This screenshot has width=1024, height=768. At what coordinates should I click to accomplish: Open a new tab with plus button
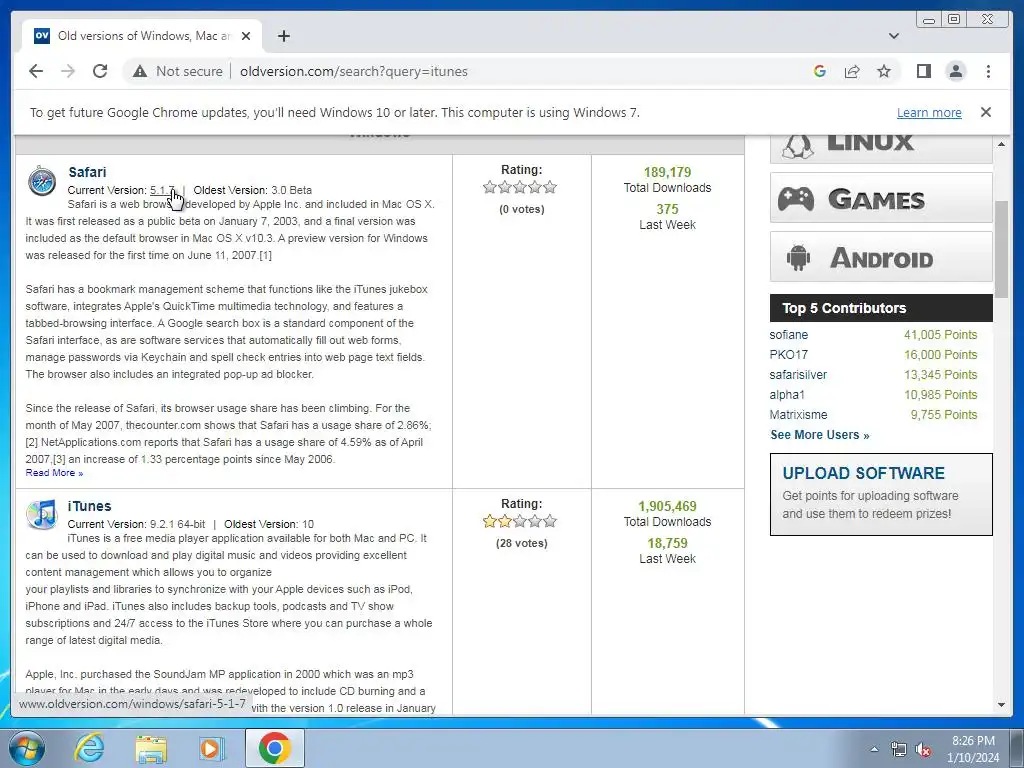(x=283, y=36)
